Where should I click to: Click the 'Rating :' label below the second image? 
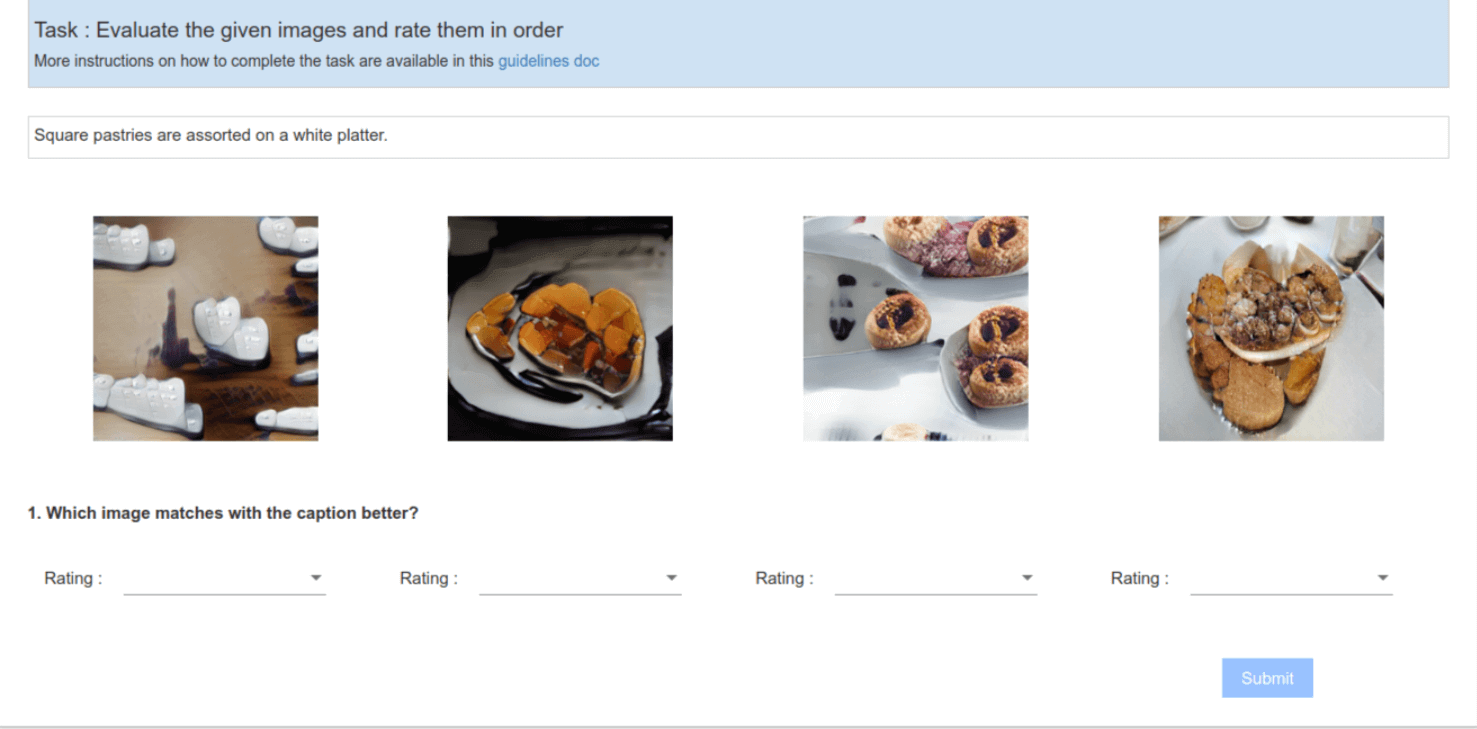click(x=429, y=578)
